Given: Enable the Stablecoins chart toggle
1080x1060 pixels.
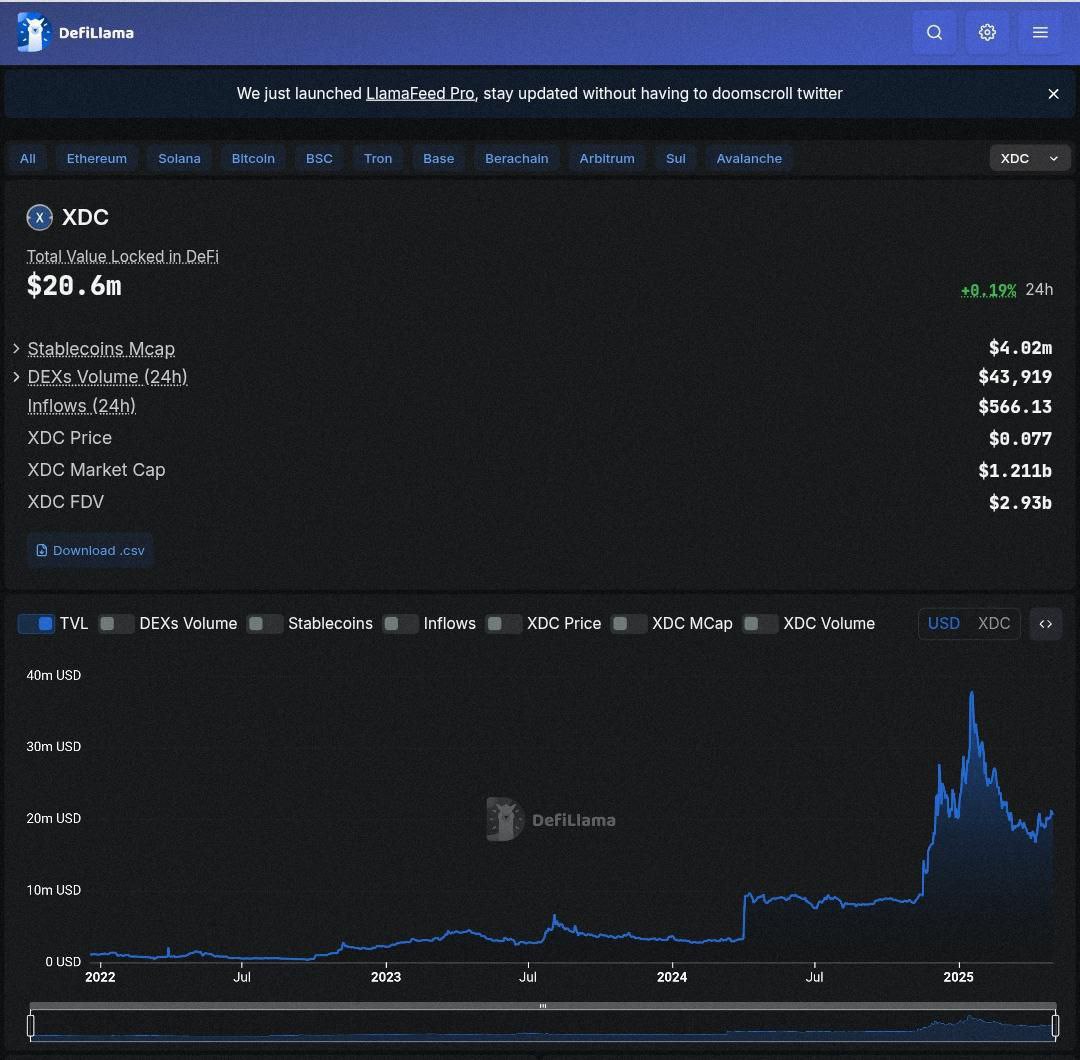Looking at the screenshot, I should pyautogui.click(x=264, y=624).
